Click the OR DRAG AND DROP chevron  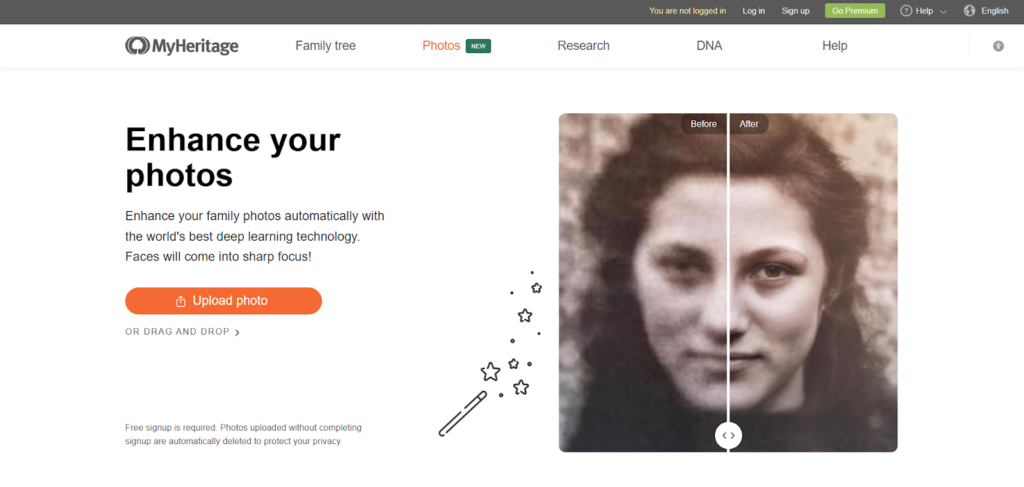click(x=237, y=332)
